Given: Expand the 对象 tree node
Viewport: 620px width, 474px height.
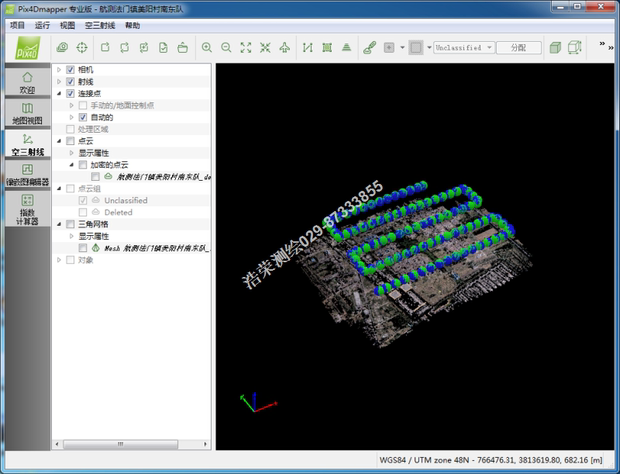Looking at the screenshot, I should point(59,260).
